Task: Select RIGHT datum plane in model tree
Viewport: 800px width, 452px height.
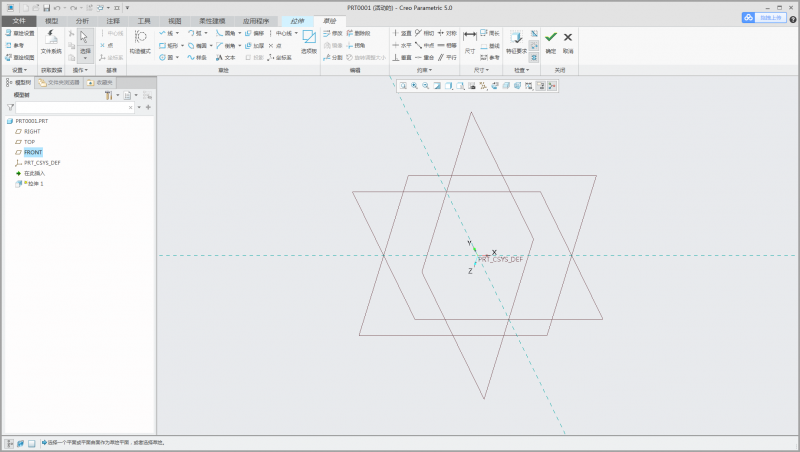Action: pos(32,132)
